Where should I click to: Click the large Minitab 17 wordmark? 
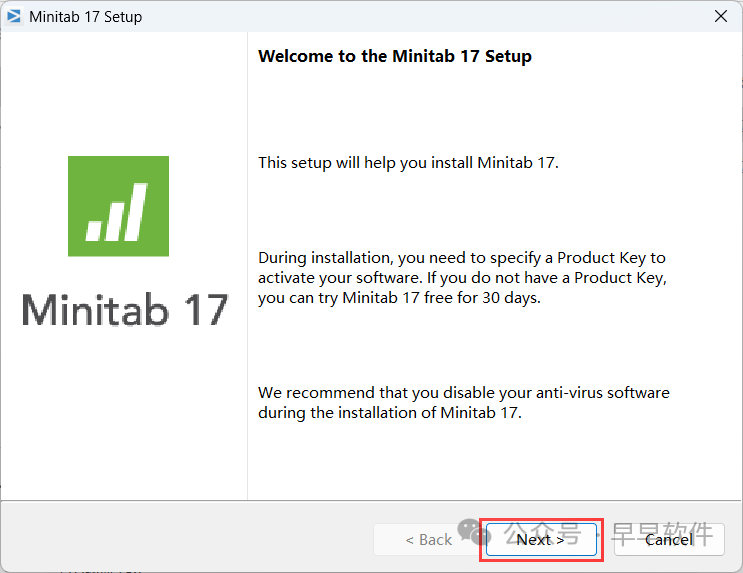pyautogui.click(x=125, y=309)
